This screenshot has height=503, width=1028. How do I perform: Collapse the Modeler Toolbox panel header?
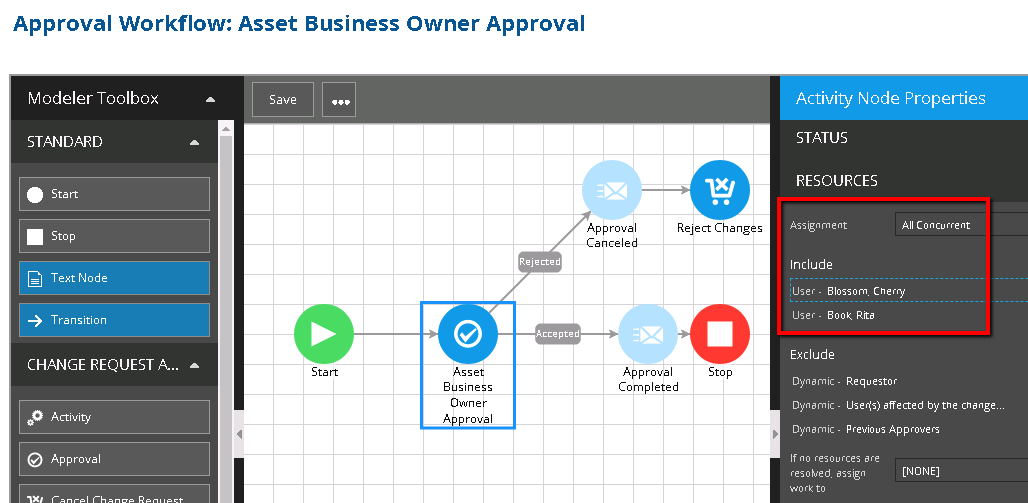click(x=210, y=99)
